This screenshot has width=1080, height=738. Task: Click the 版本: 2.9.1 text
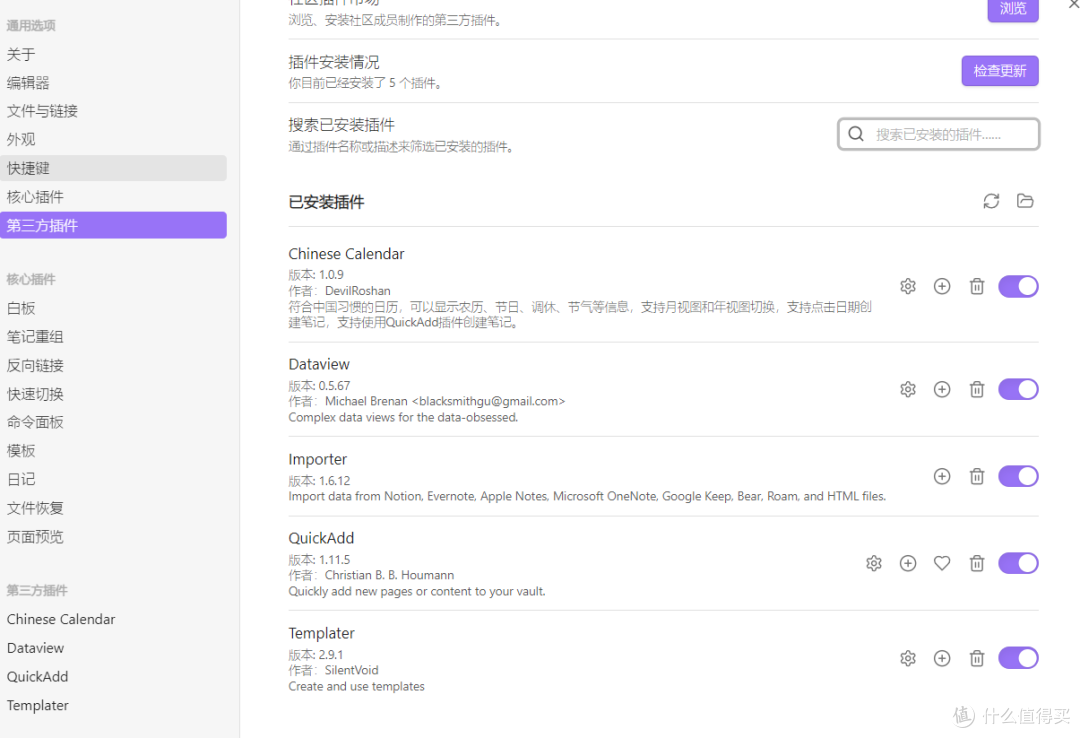click(x=315, y=655)
